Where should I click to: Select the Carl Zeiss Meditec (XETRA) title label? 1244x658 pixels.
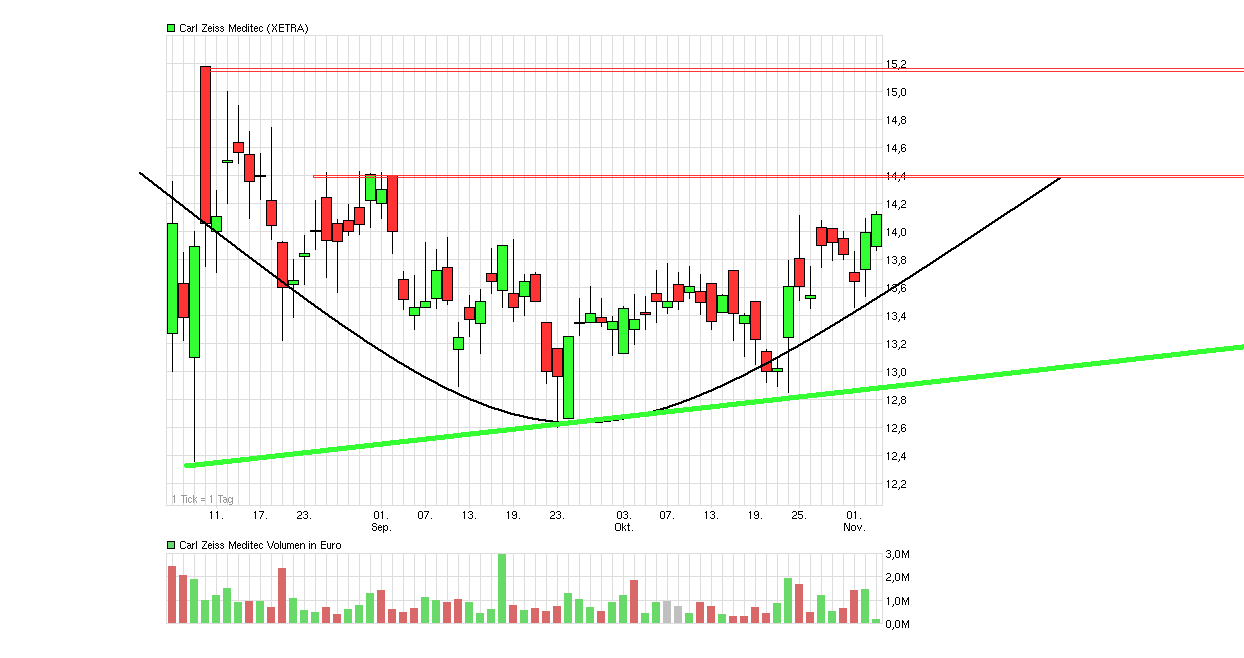245,28
